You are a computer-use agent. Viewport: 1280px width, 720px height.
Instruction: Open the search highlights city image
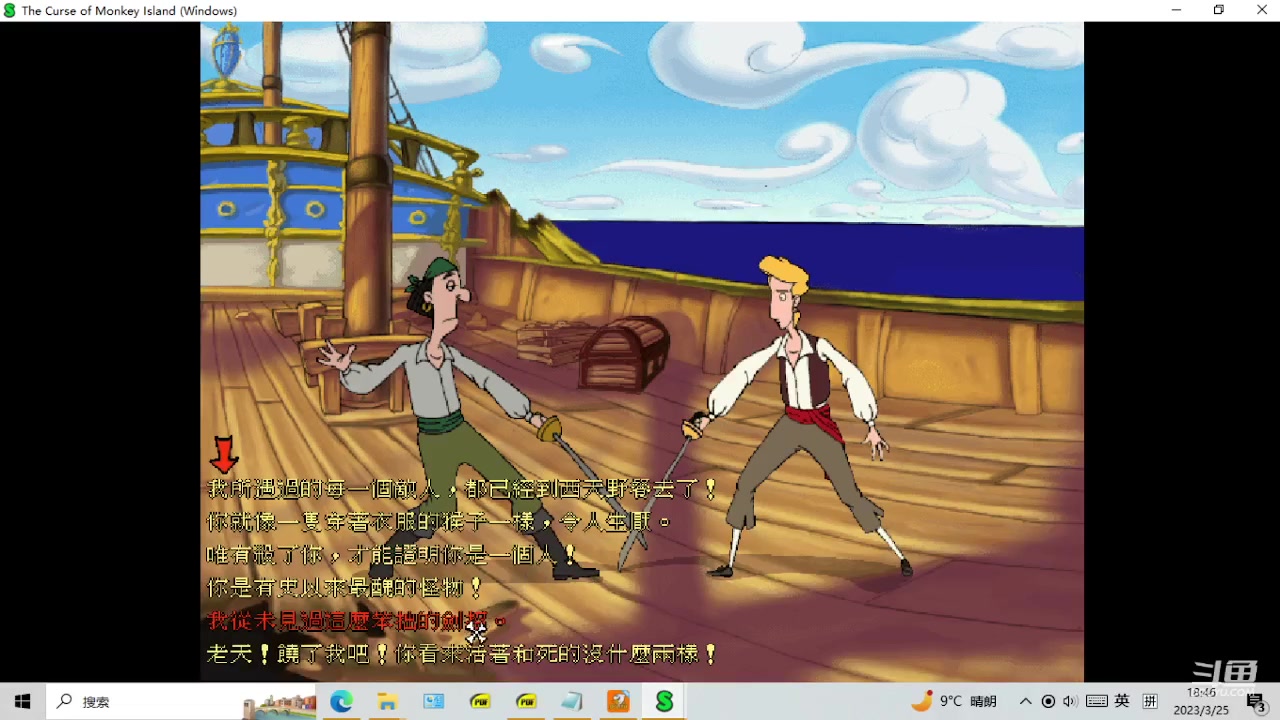[x=279, y=705]
